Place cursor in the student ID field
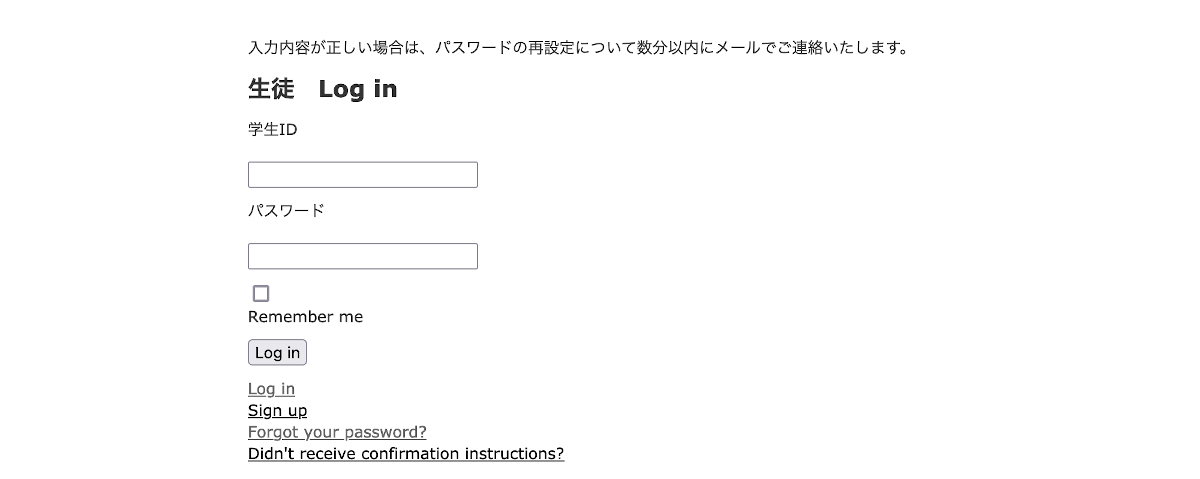The width and height of the screenshot is (1200, 479). point(362,175)
